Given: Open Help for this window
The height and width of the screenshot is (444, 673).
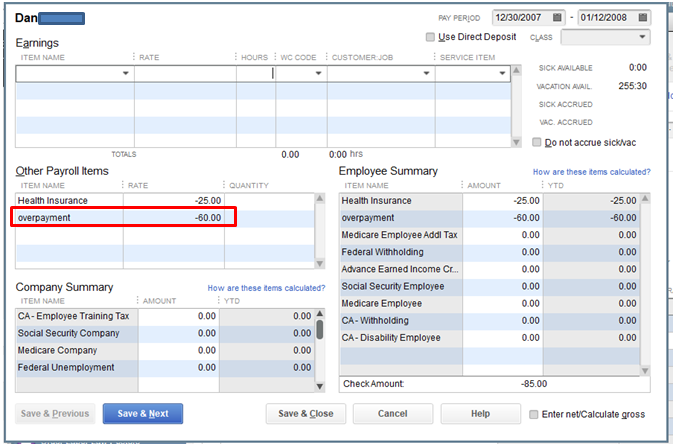Looking at the screenshot, I should pyautogui.click(x=480, y=414).
